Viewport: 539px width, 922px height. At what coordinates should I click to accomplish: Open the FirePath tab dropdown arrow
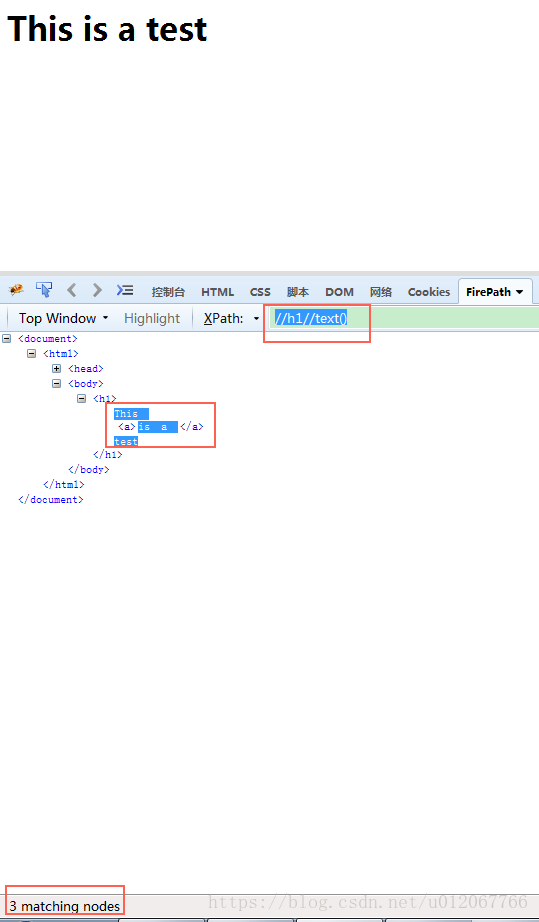tap(519, 292)
